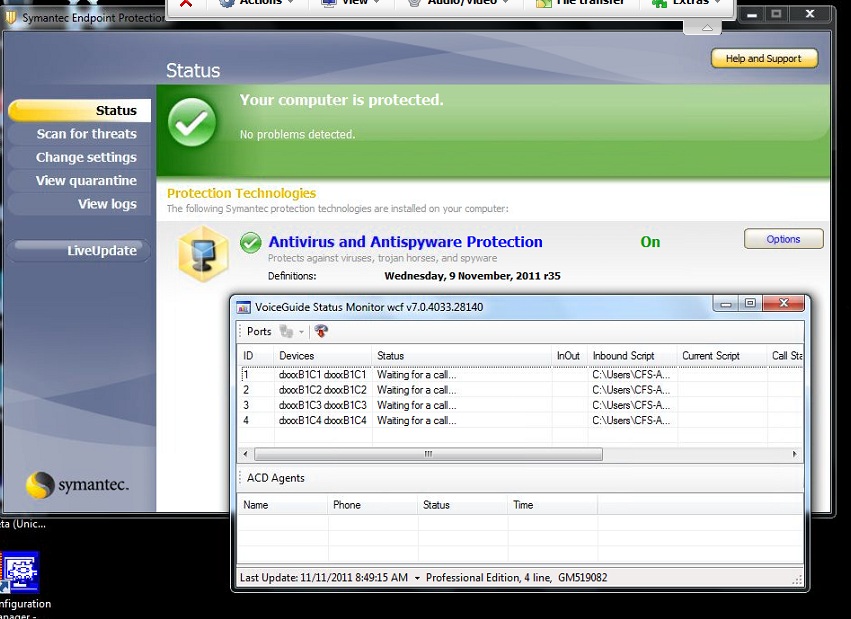
Task: Click the Phone column header in ACD Agents
Action: (373, 505)
